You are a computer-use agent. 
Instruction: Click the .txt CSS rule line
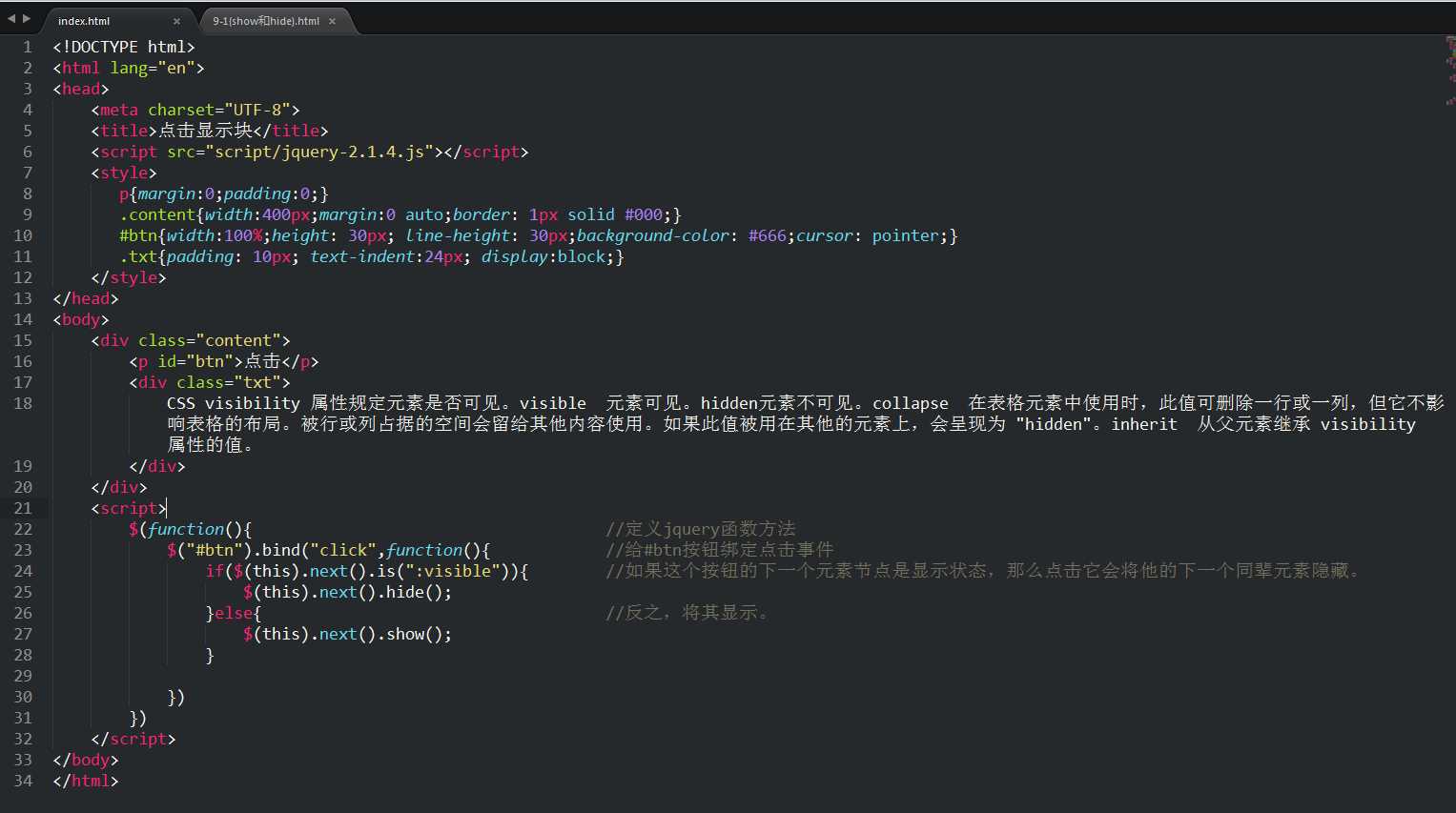[x=372, y=256]
